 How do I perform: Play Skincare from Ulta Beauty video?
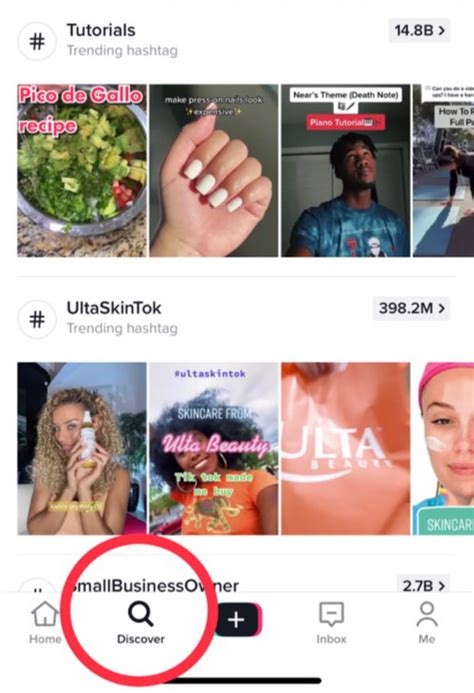tap(214, 449)
